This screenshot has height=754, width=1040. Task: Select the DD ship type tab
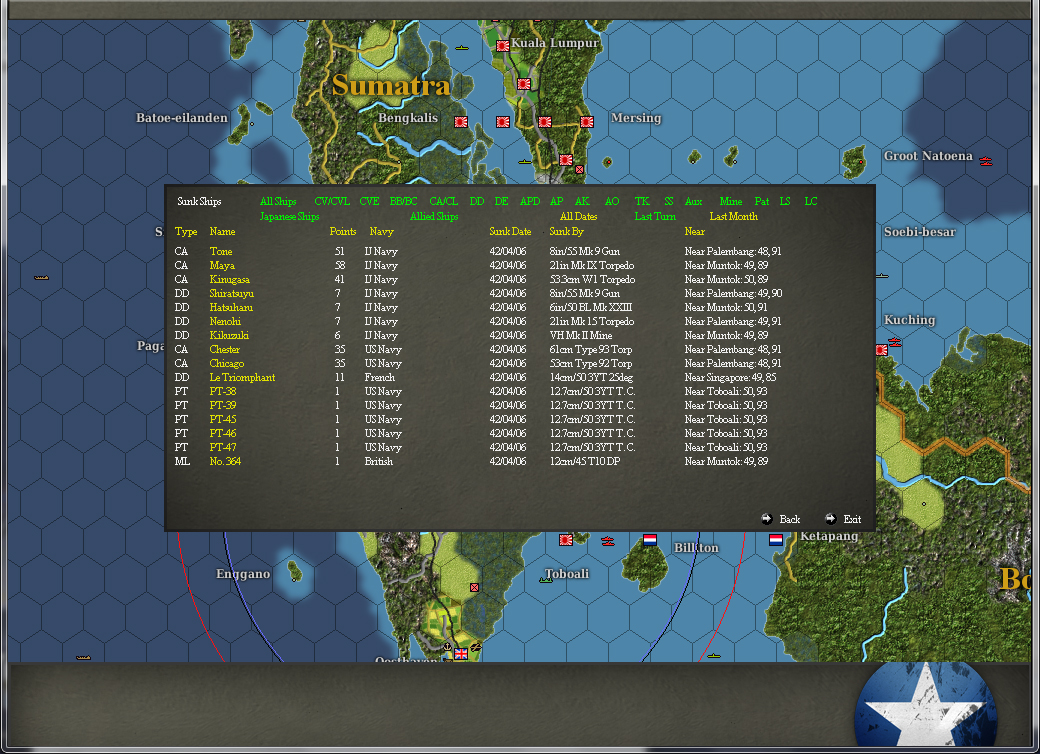tap(477, 200)
